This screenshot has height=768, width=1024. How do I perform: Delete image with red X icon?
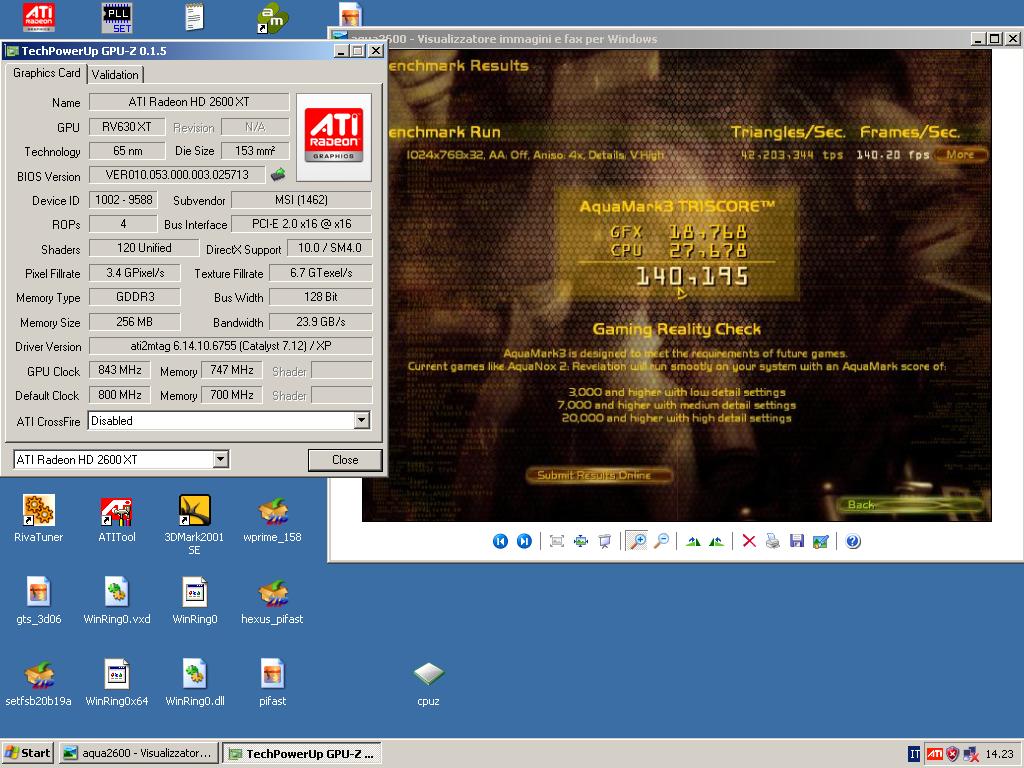[749, 541]
